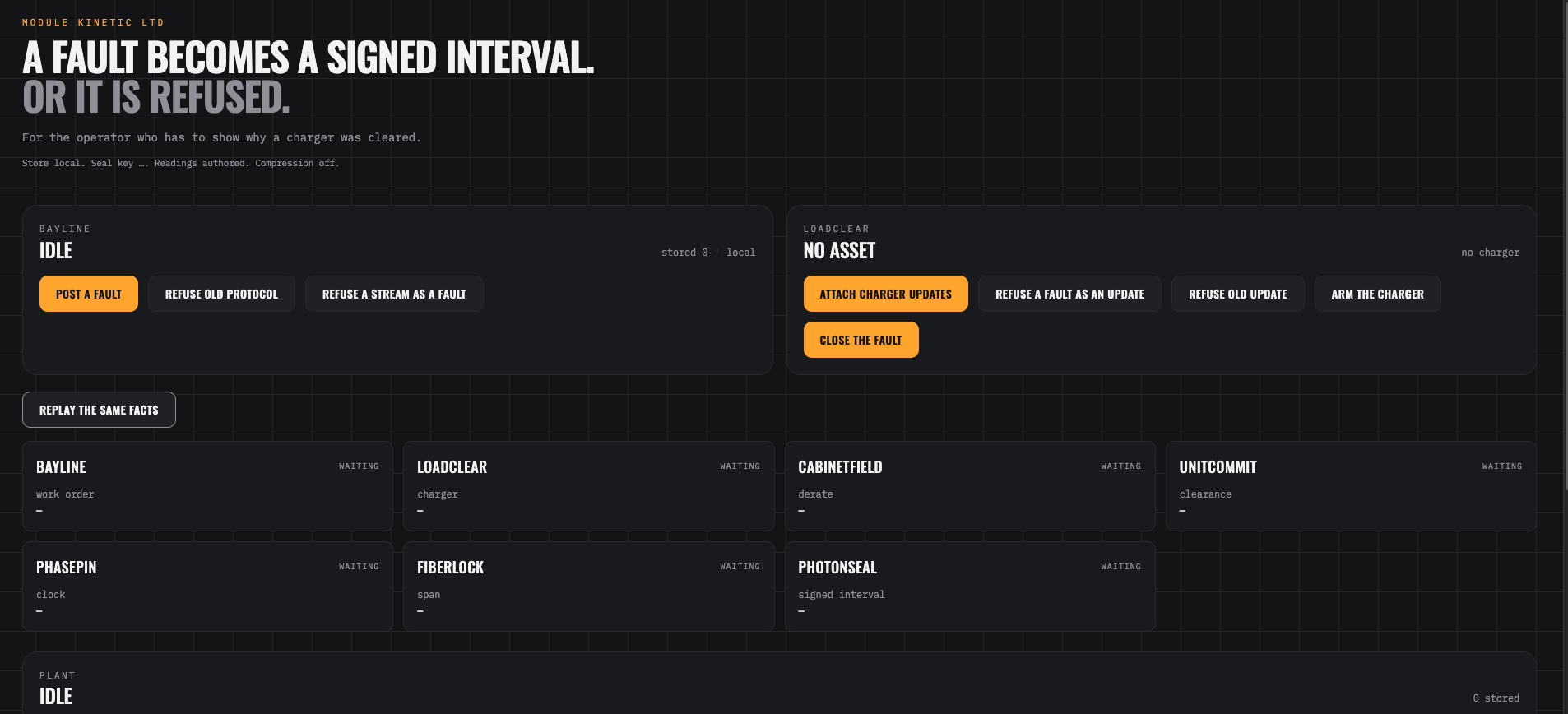The width and height of the screenshot is (1568, 714).
Task: Click the 'PLANT' panel label
Action: 58,675
